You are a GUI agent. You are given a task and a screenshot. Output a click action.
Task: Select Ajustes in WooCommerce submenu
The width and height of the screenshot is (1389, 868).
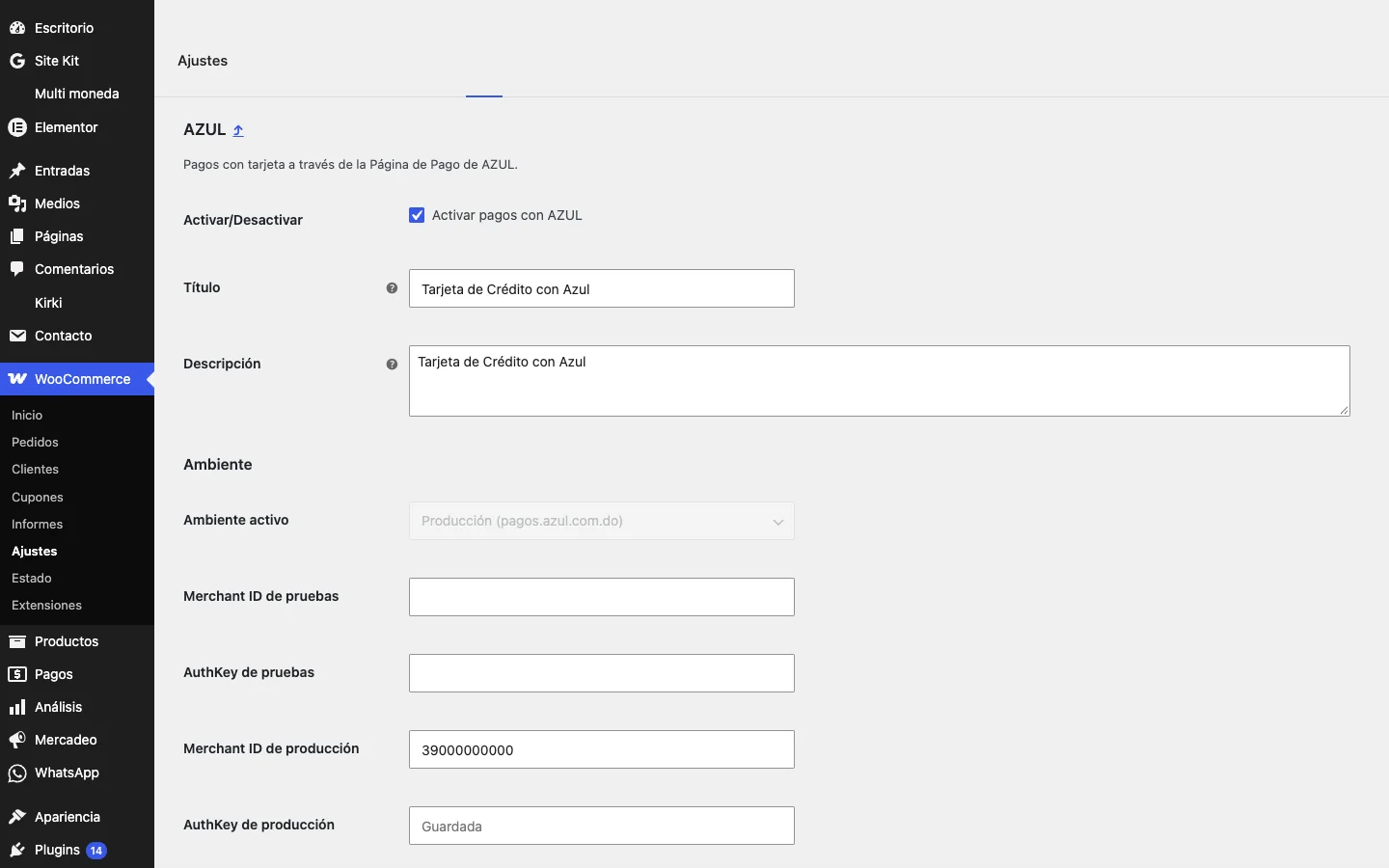coord(35,551)
